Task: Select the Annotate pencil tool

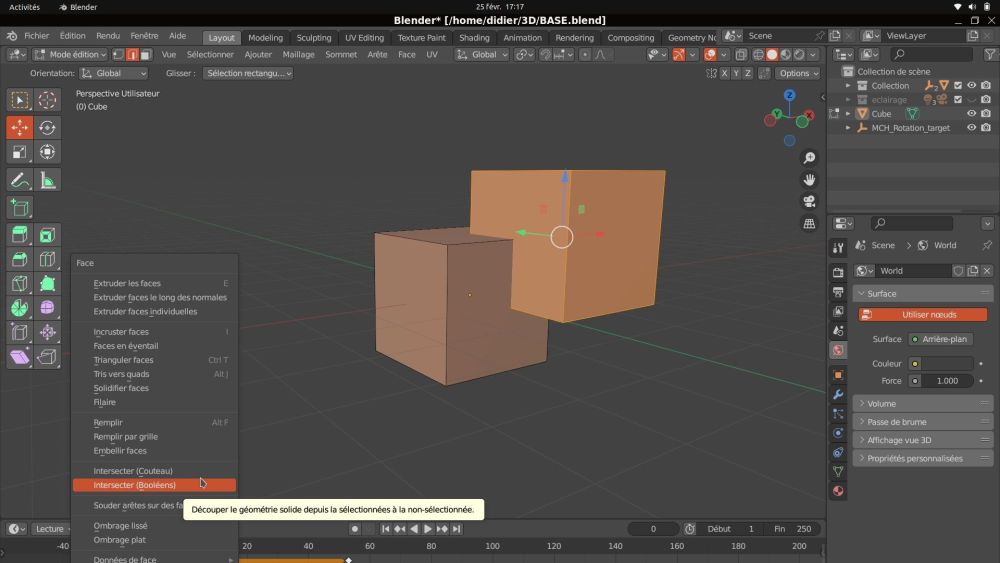Action: [x=19, y=180]
